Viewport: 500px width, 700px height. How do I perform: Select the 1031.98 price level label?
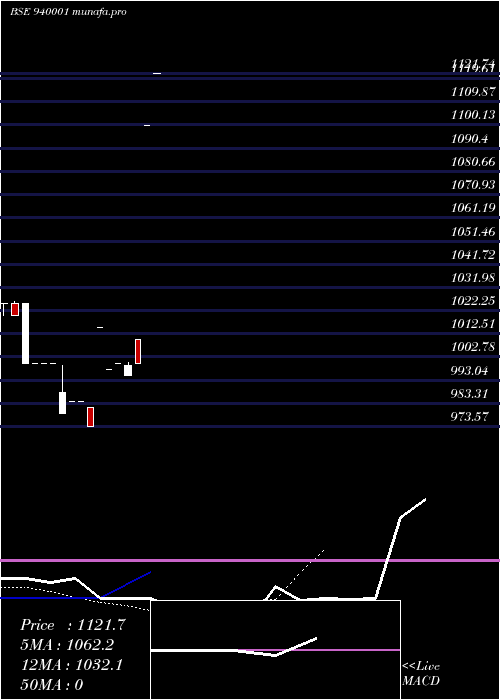(x=473, y=278)
